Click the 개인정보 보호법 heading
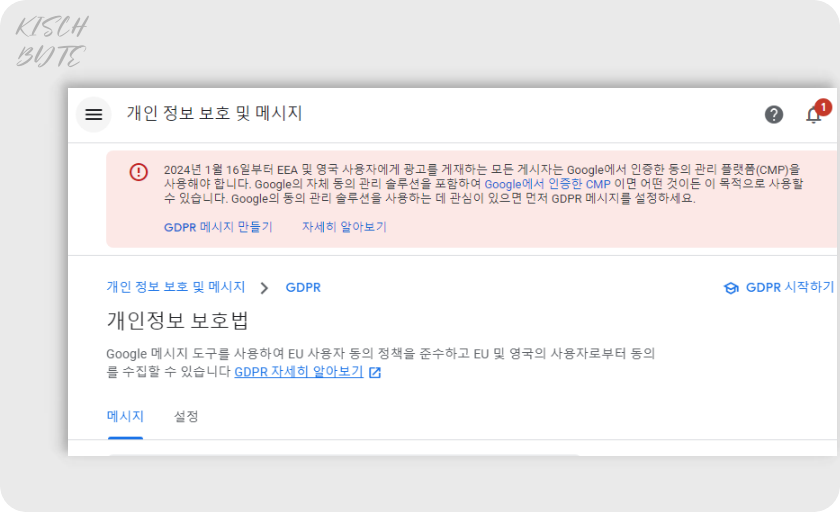Viewport: 840px width, 512px height. tap(177, 320)
